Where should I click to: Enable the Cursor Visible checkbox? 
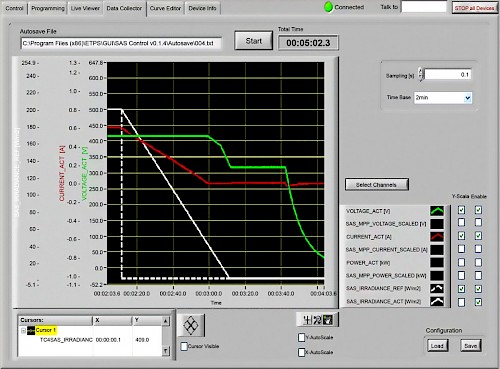184,346
